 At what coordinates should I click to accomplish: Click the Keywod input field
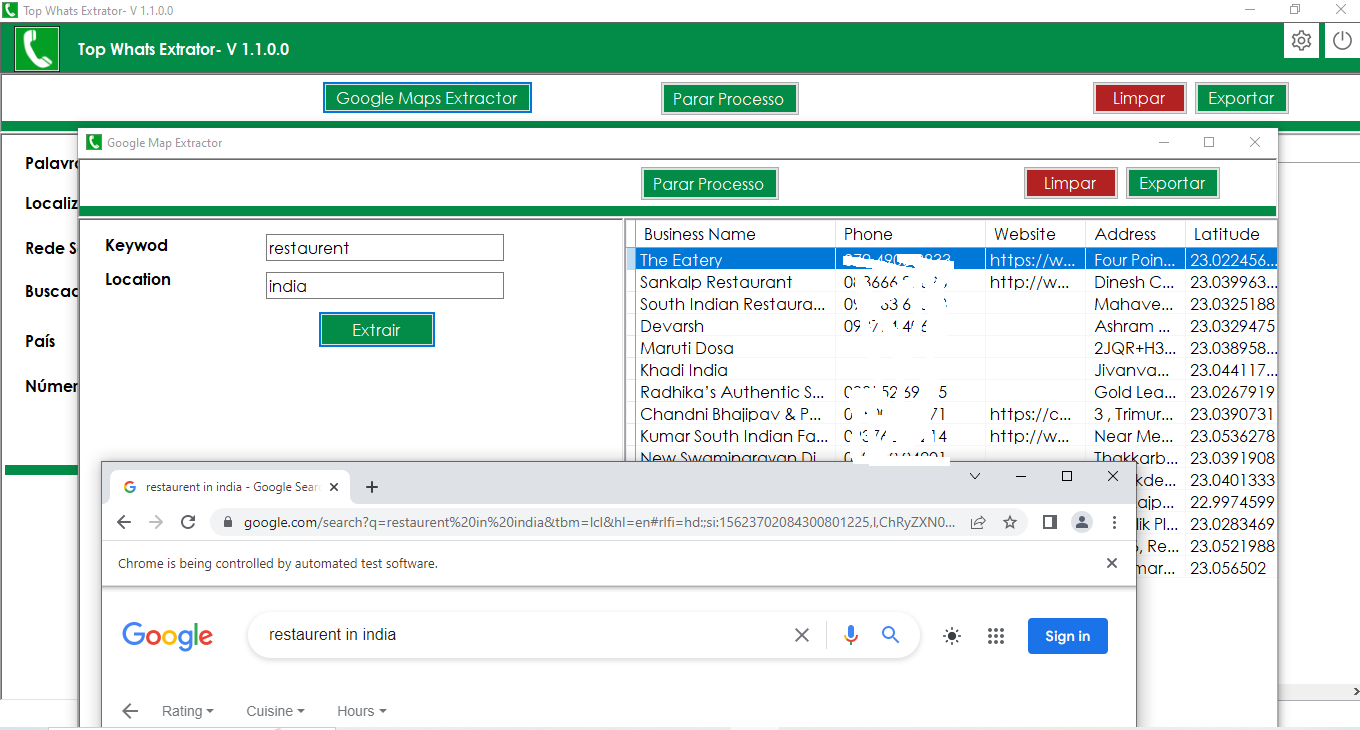[385, 248]
